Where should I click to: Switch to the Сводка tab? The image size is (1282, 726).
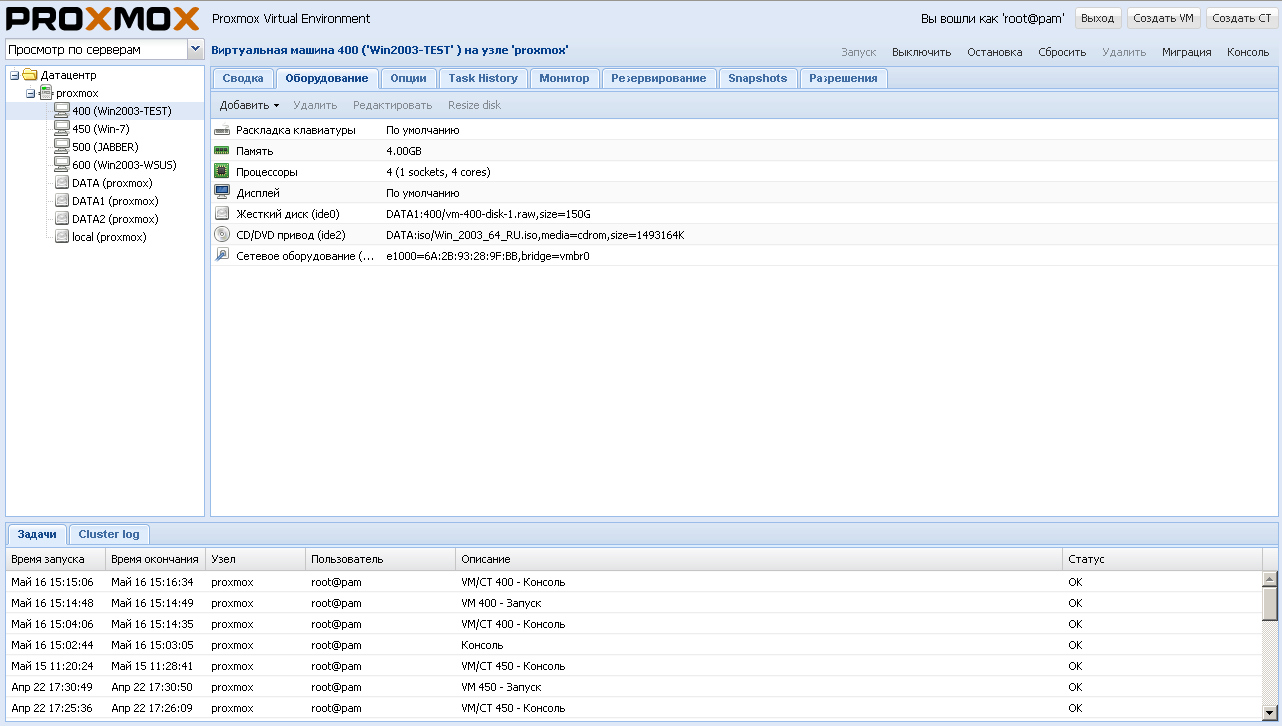pyautogui.click(x=243, y=78)
